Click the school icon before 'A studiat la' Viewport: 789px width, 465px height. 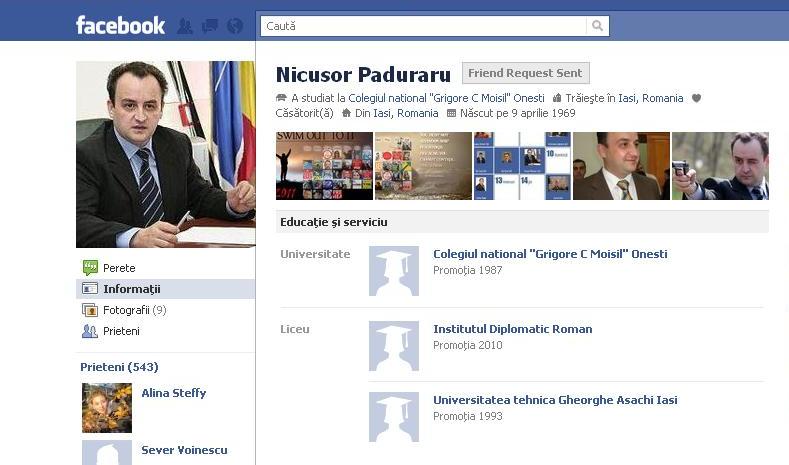[281, 98]
